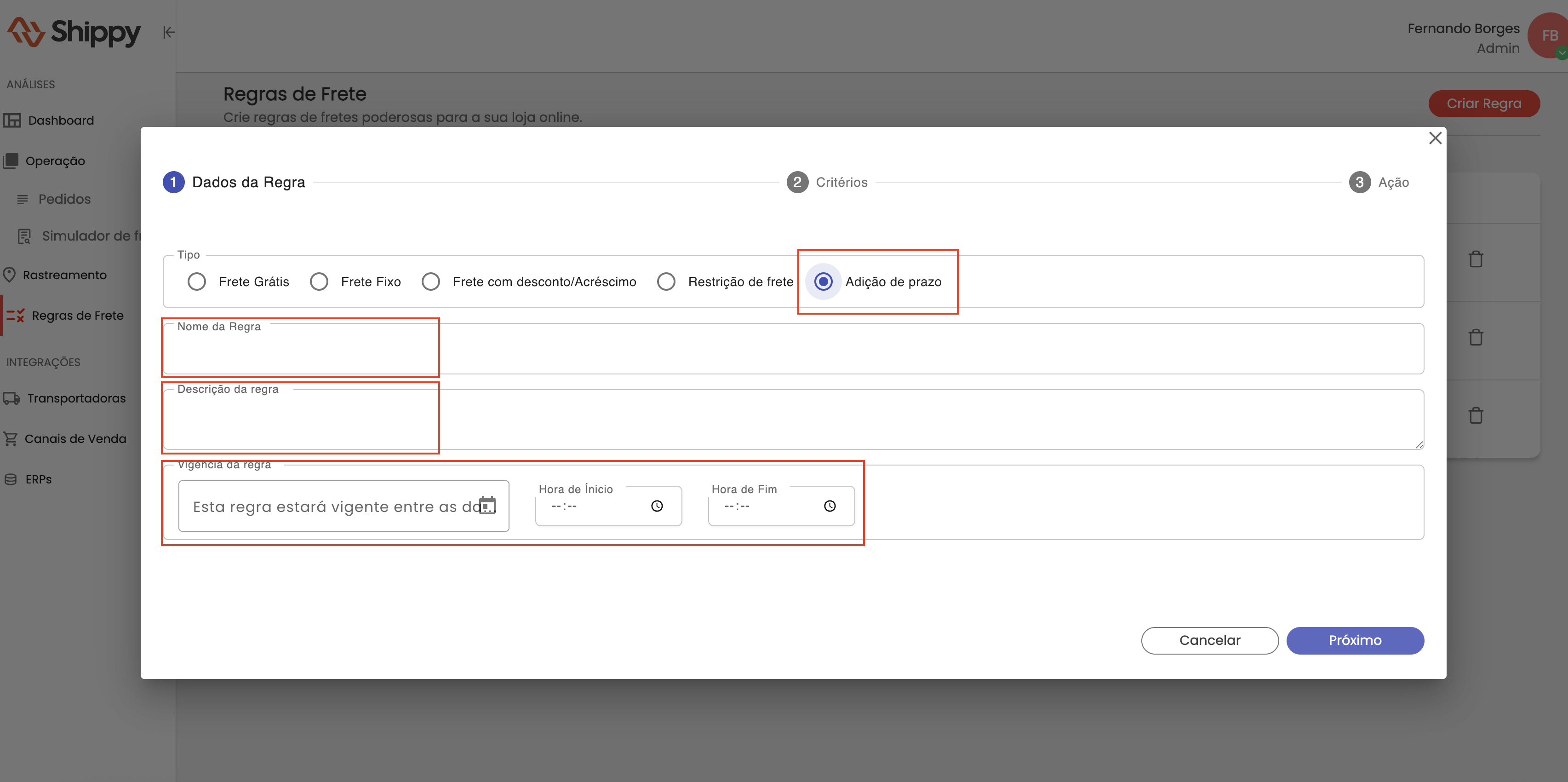Click the Descrição da regra textarea
1568x782 pixels.
(x=791, y=420)
